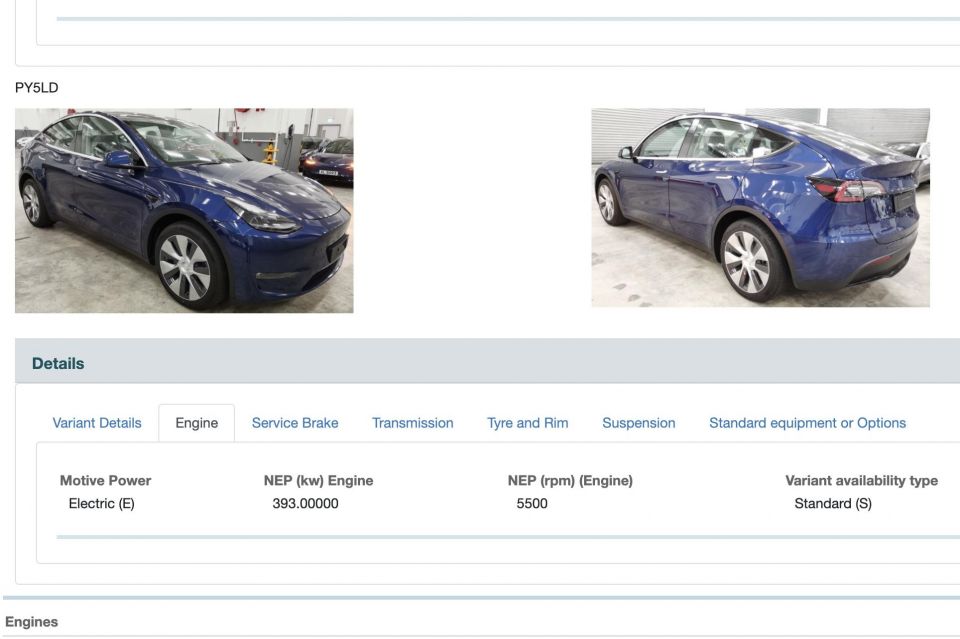
Task: Click the Engines section heading
Action: point(31,622)
